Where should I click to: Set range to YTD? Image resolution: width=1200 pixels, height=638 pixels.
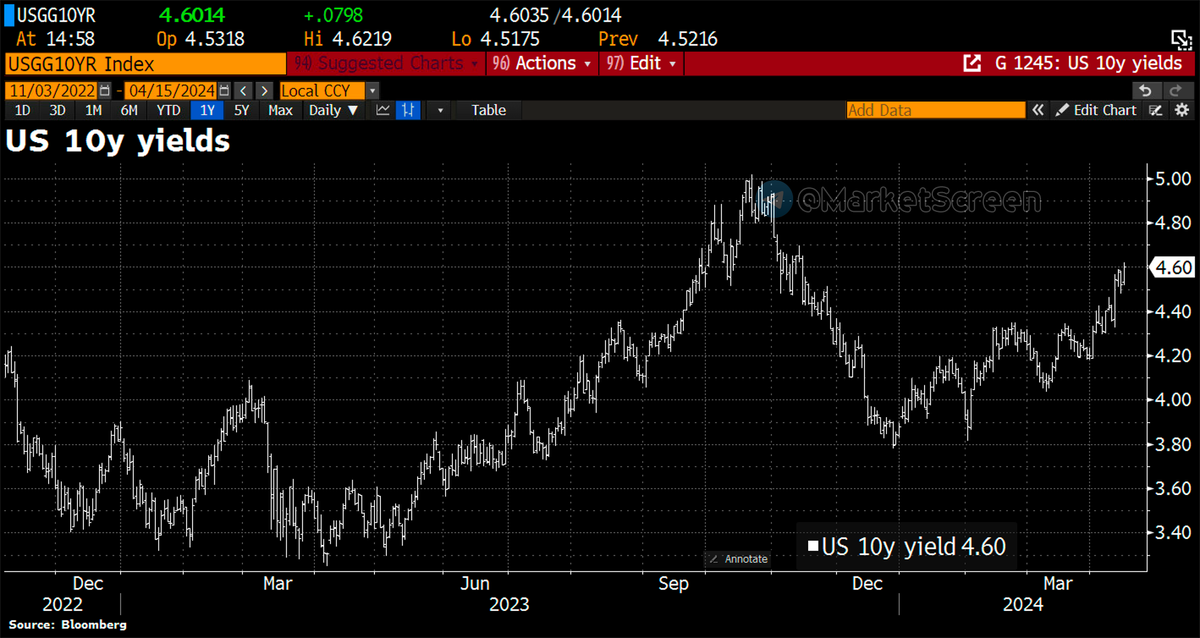click(168, 110)
